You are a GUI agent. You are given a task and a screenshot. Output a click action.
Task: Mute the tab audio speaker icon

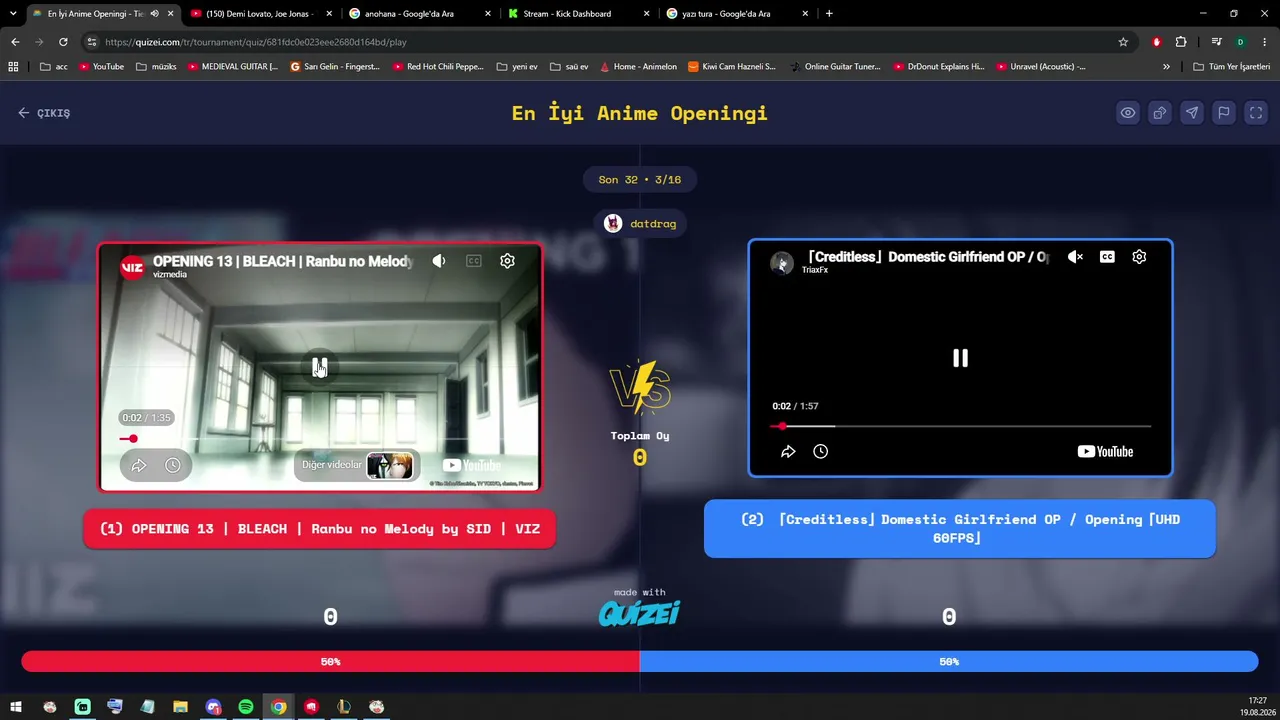point(154,14)
